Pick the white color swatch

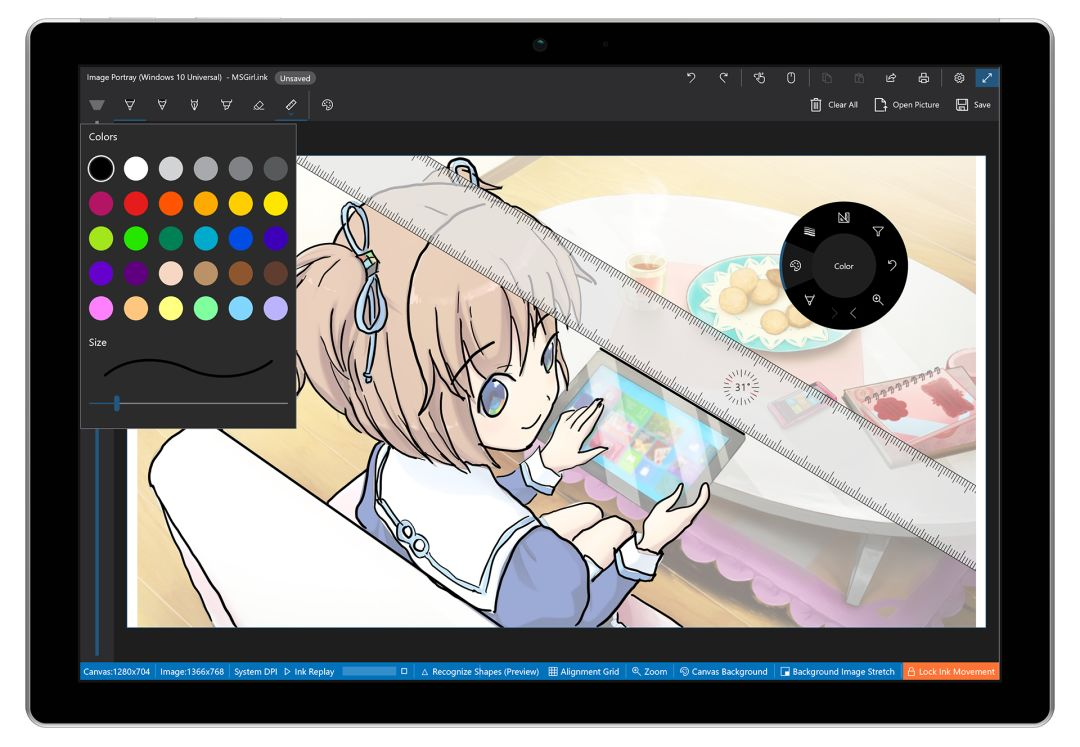pyautogui.click(x=136, y=168)
